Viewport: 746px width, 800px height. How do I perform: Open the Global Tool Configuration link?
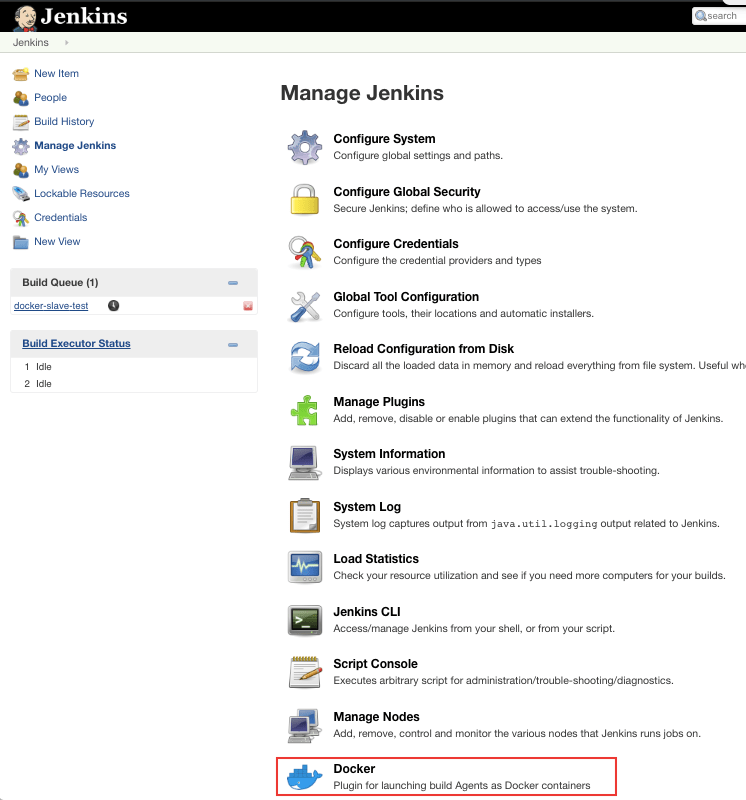(406, 297)
